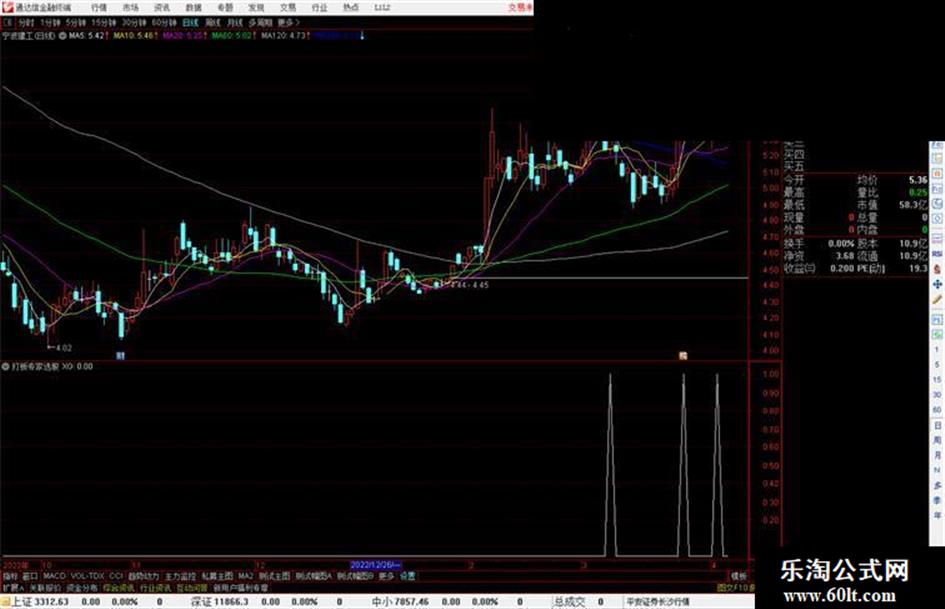Switch to 日线 daily tab

(190, 23)
